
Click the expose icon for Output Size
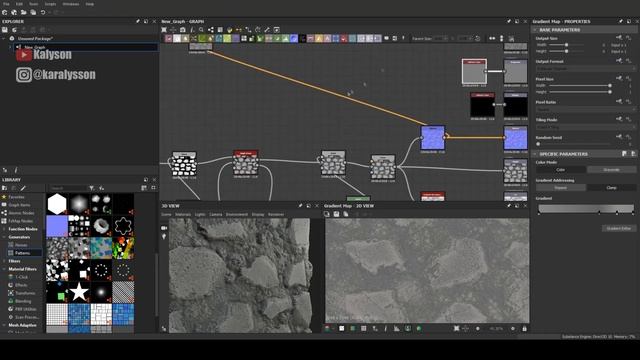(x=619, y=38)
